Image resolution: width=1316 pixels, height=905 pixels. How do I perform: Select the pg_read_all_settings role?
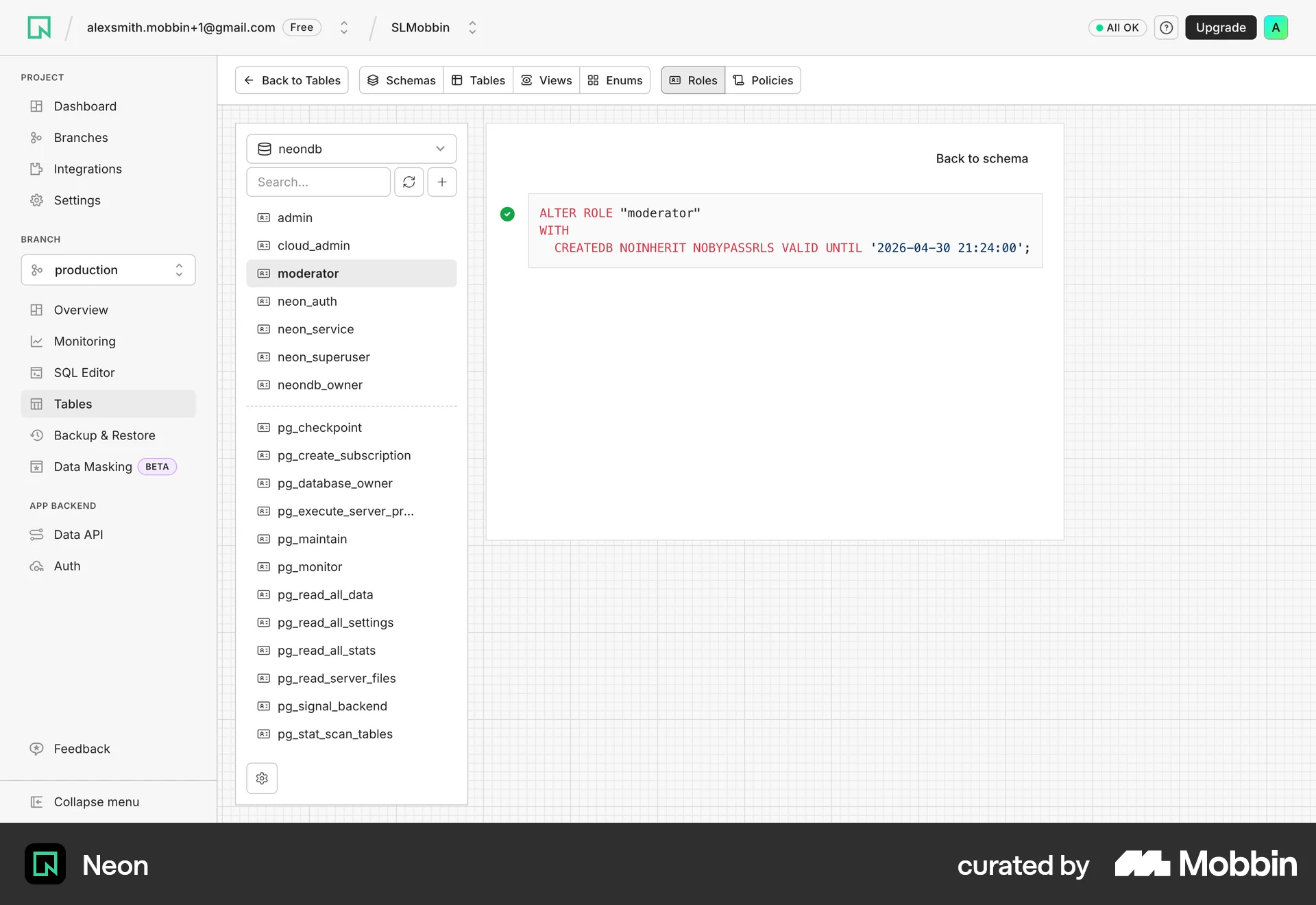coord(352,623)
